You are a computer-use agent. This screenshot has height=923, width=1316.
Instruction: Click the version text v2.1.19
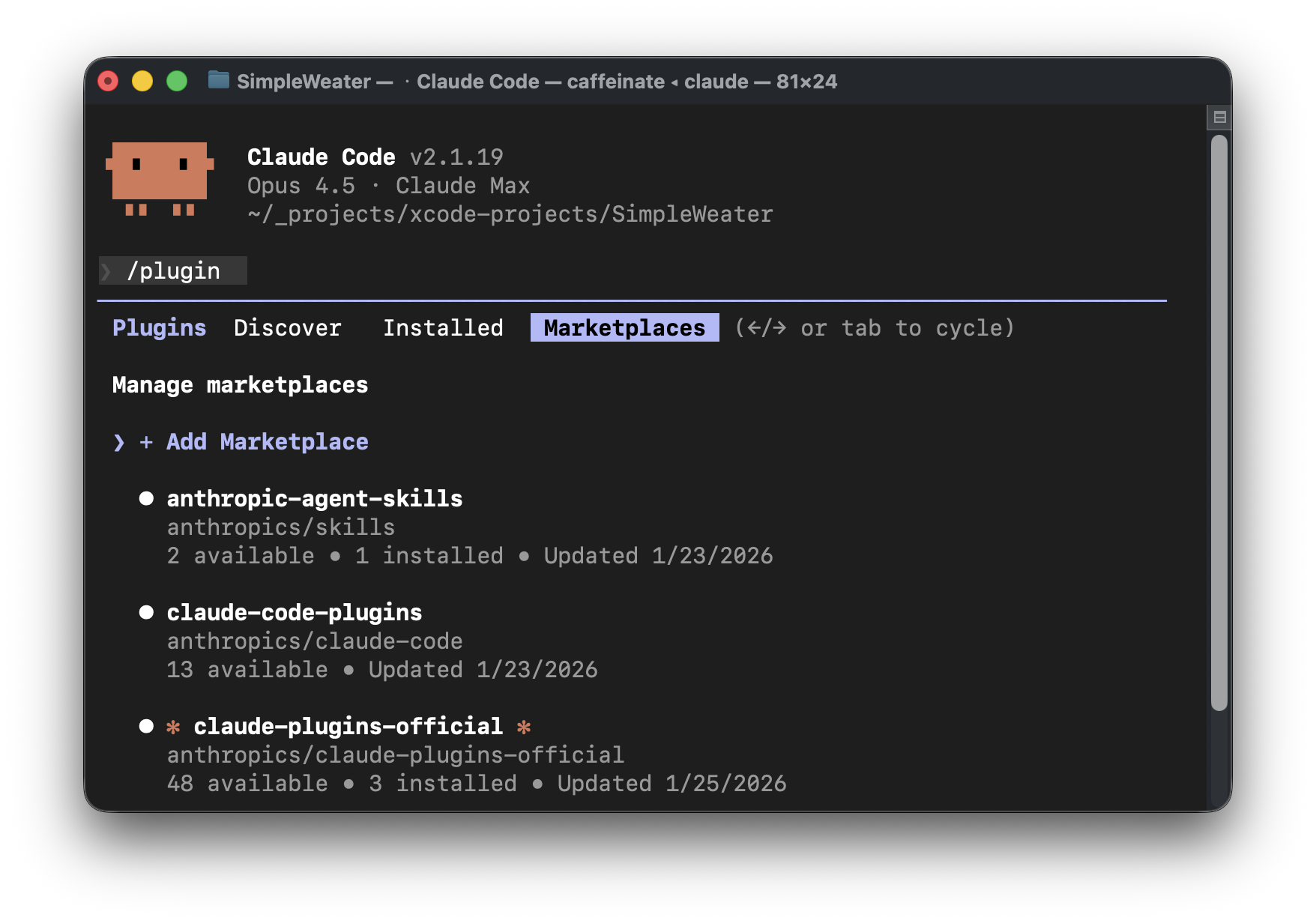[456, 157]
